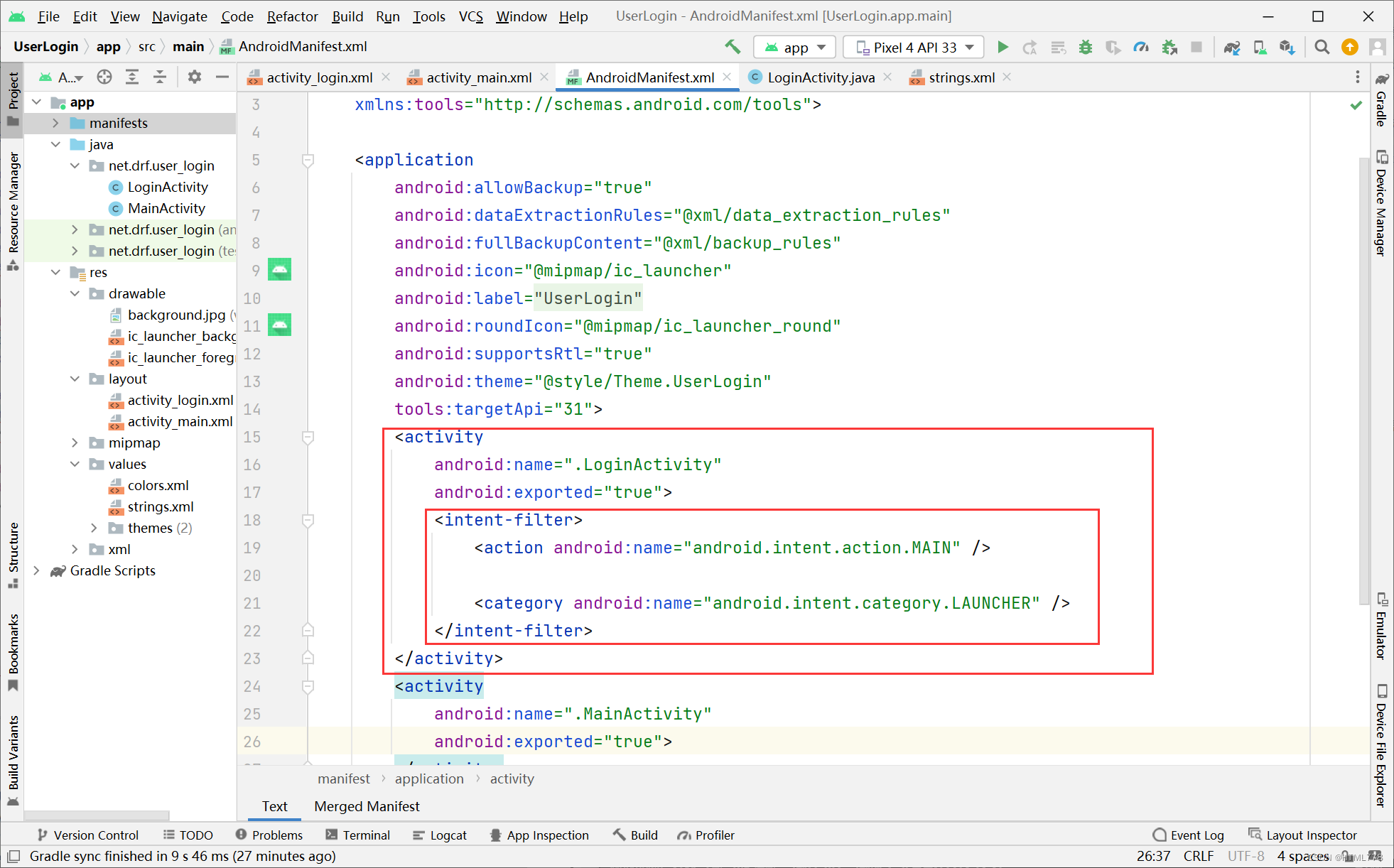This screenshot has width=1394, height=868.
Task: Open the Logcat tool window
Action: coord(440,835)
